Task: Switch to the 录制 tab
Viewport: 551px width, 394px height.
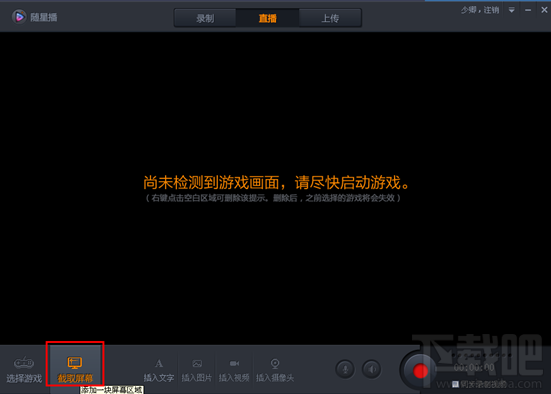Action: [x=205, y=18]
